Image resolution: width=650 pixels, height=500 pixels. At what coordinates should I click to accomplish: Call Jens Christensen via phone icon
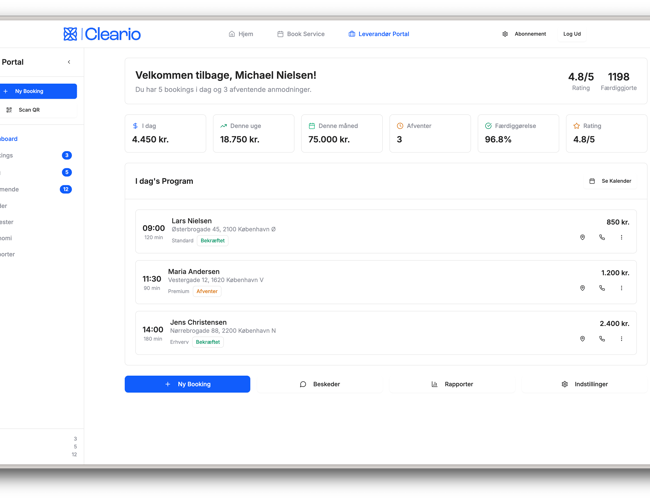602,339
